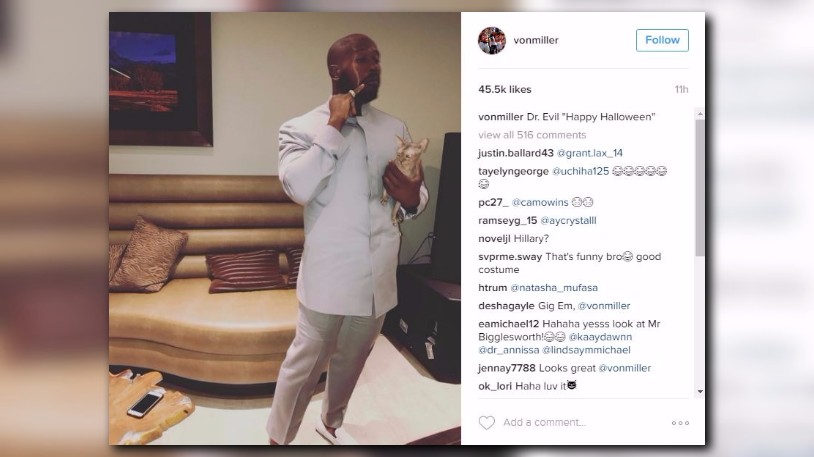This screenshot has width=814, height=457.
Task: Click the heart like icon
Action: (x=486, y=423)
